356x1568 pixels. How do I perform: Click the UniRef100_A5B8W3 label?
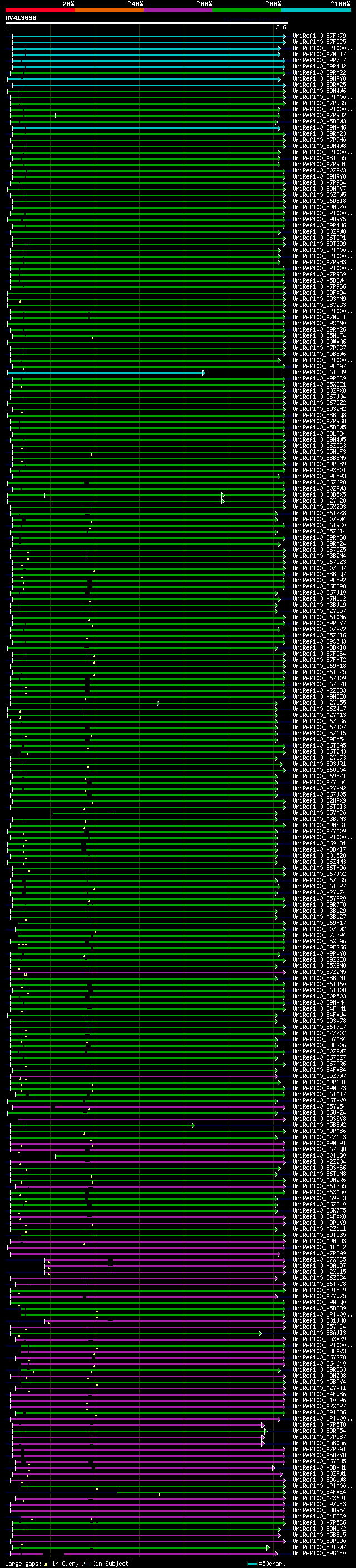click(x=319, y=122)
